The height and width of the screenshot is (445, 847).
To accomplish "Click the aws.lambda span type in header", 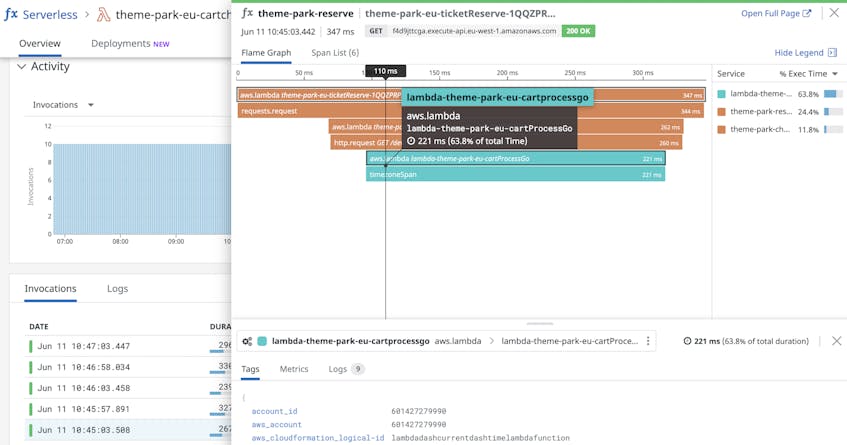I will pos(458,341).
